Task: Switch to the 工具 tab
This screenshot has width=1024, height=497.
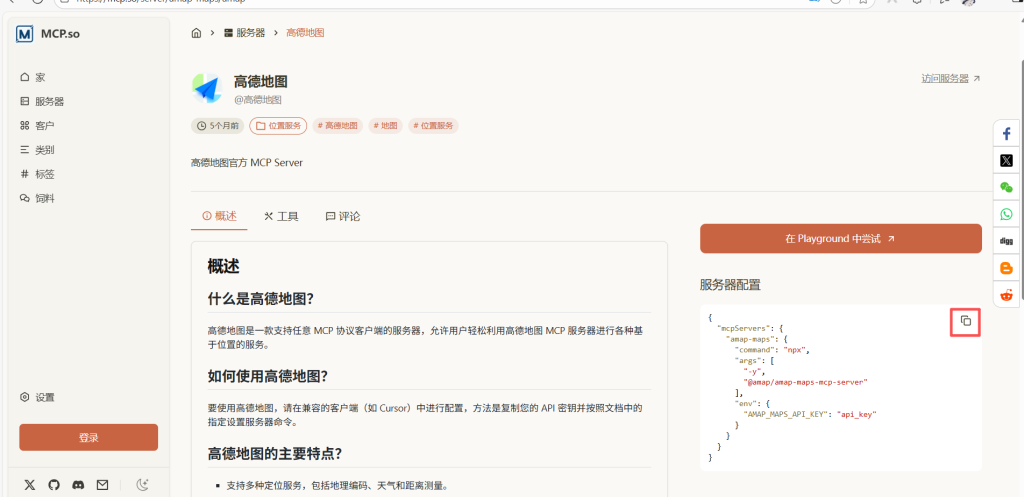Action: point(281,216)
